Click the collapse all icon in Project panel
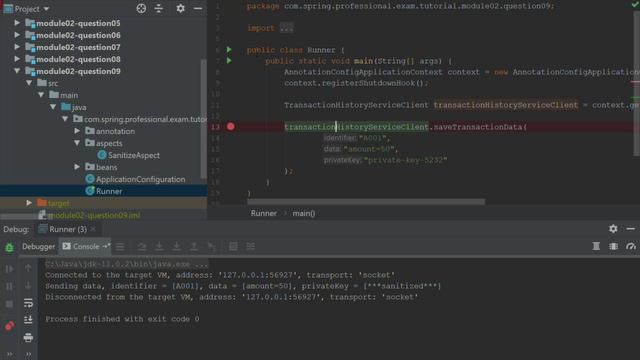Viewport: 640px width, 360px height. 159,9
